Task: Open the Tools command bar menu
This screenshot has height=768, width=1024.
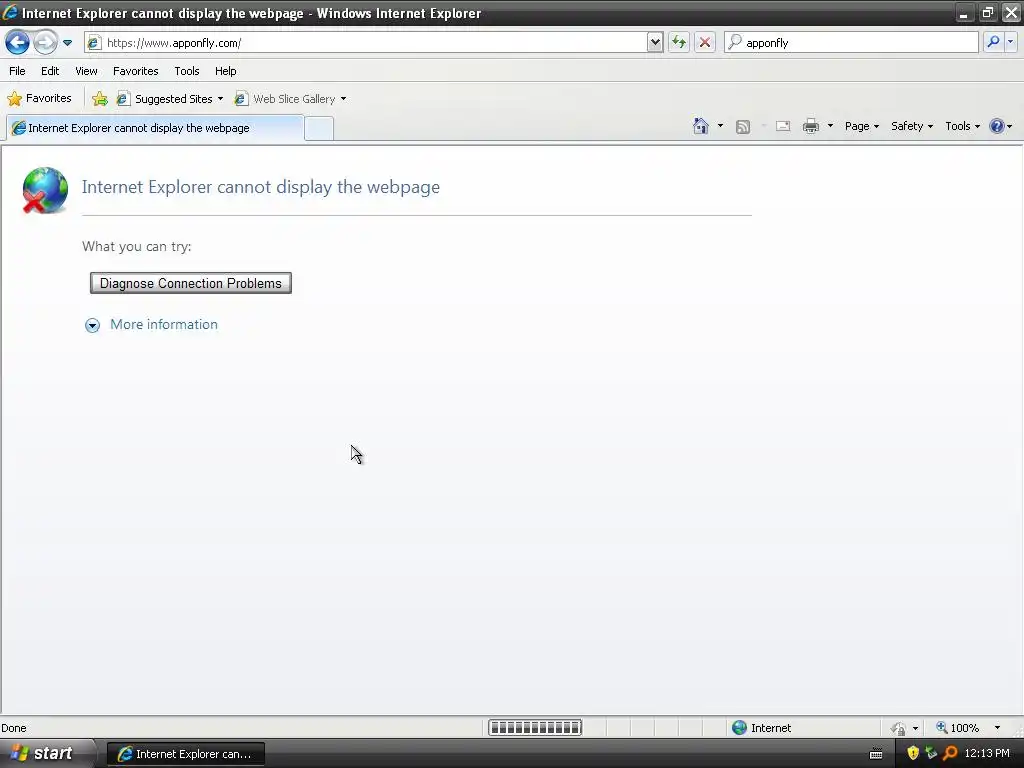Action: (x=962, y=126)
